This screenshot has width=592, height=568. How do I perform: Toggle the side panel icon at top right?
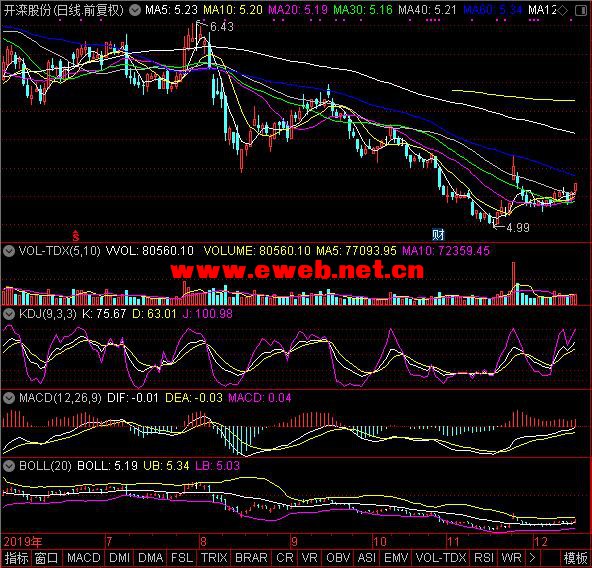click(x=580, y=10)
